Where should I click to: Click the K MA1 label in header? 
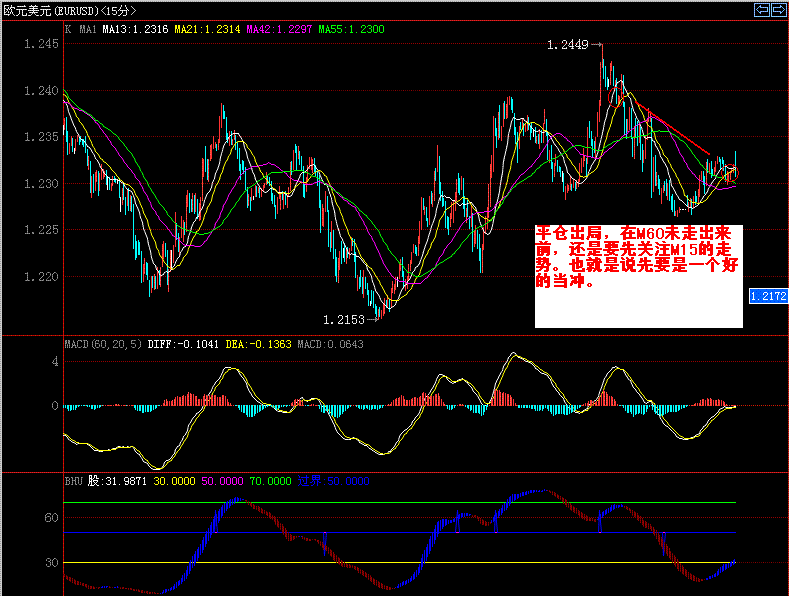[81, 29]
